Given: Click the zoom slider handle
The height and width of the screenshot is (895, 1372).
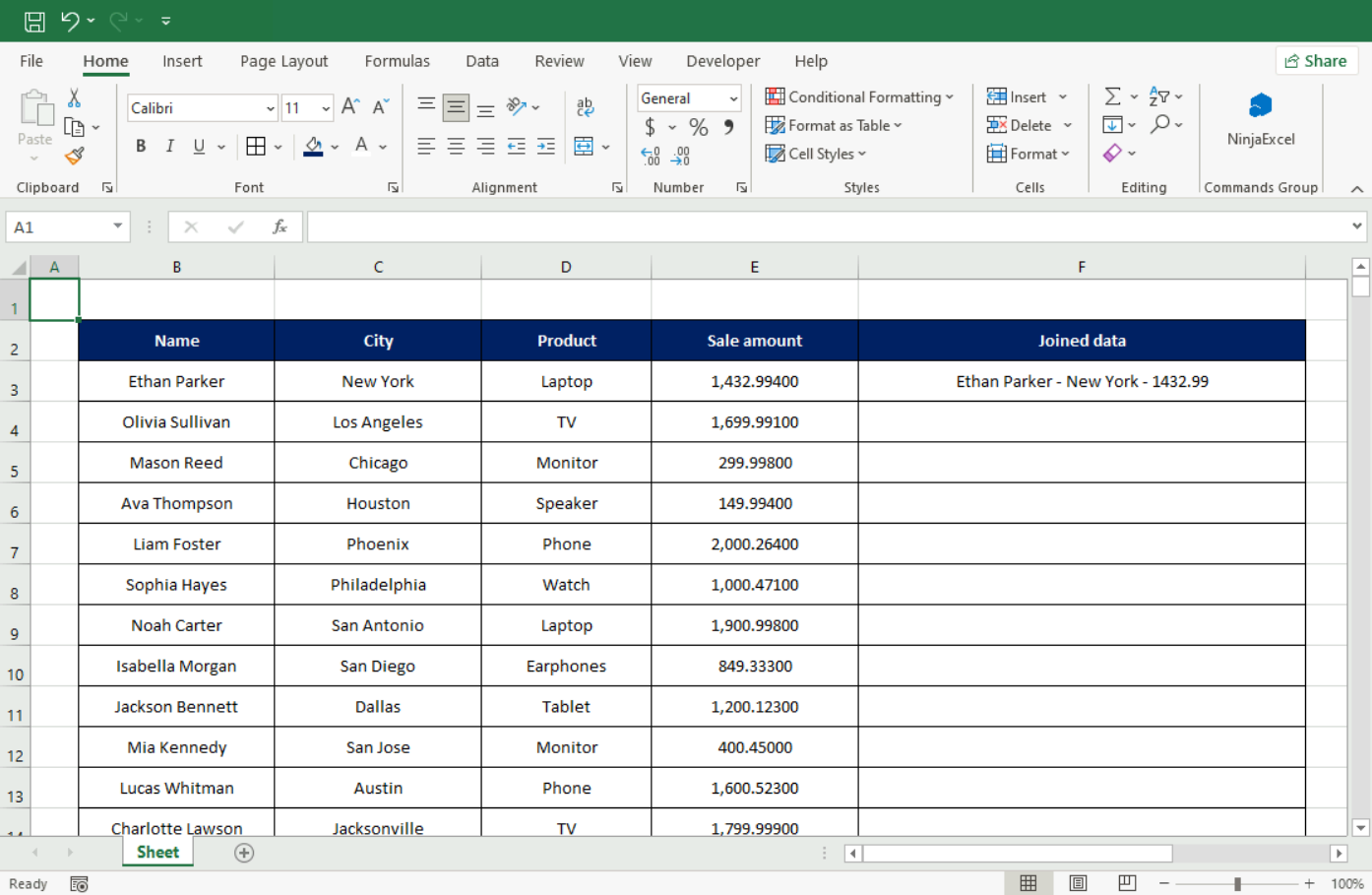Looking at the screenshot, I should [1237, 883].
